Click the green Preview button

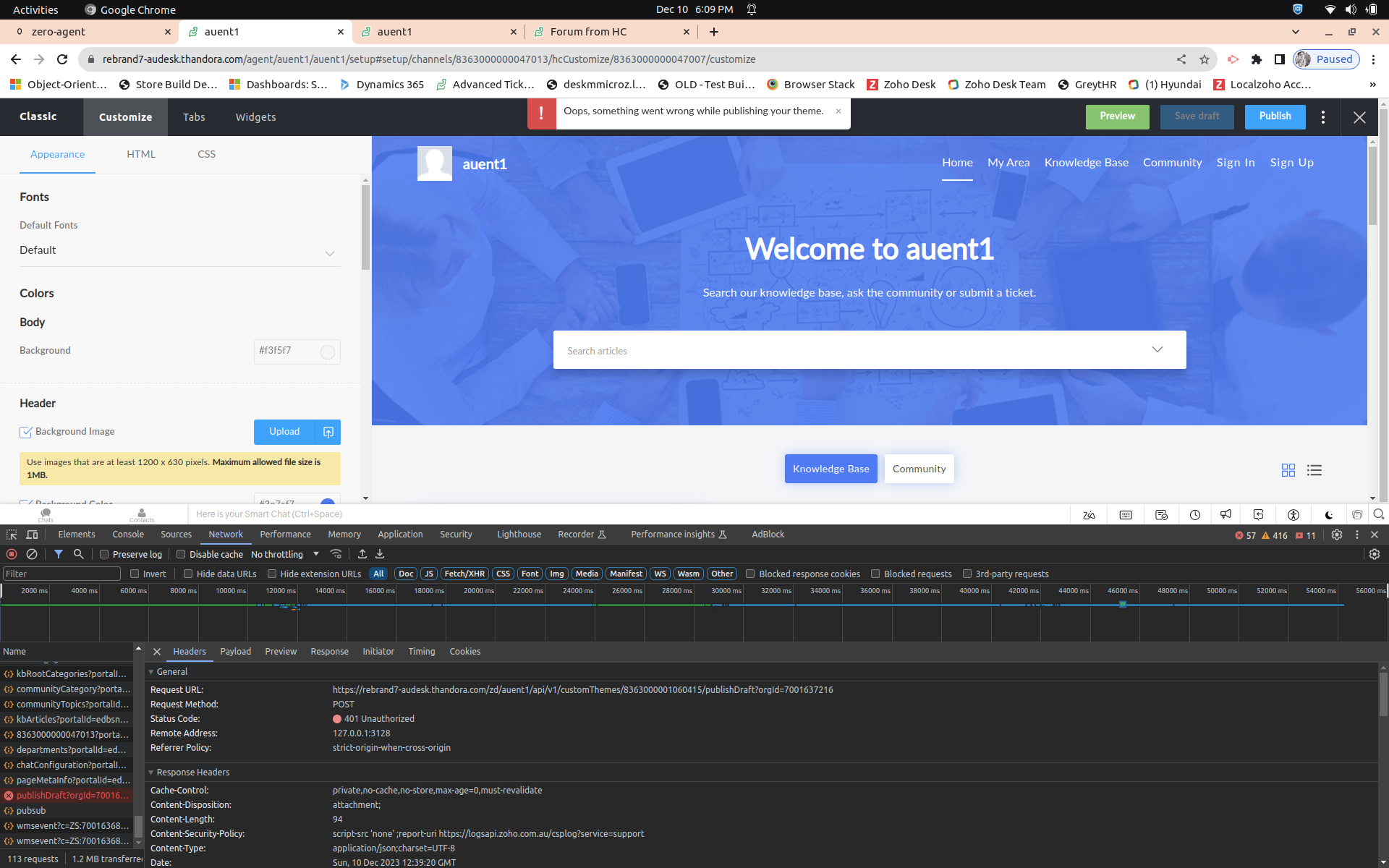pyautogui.click(x=1116, y=116)
